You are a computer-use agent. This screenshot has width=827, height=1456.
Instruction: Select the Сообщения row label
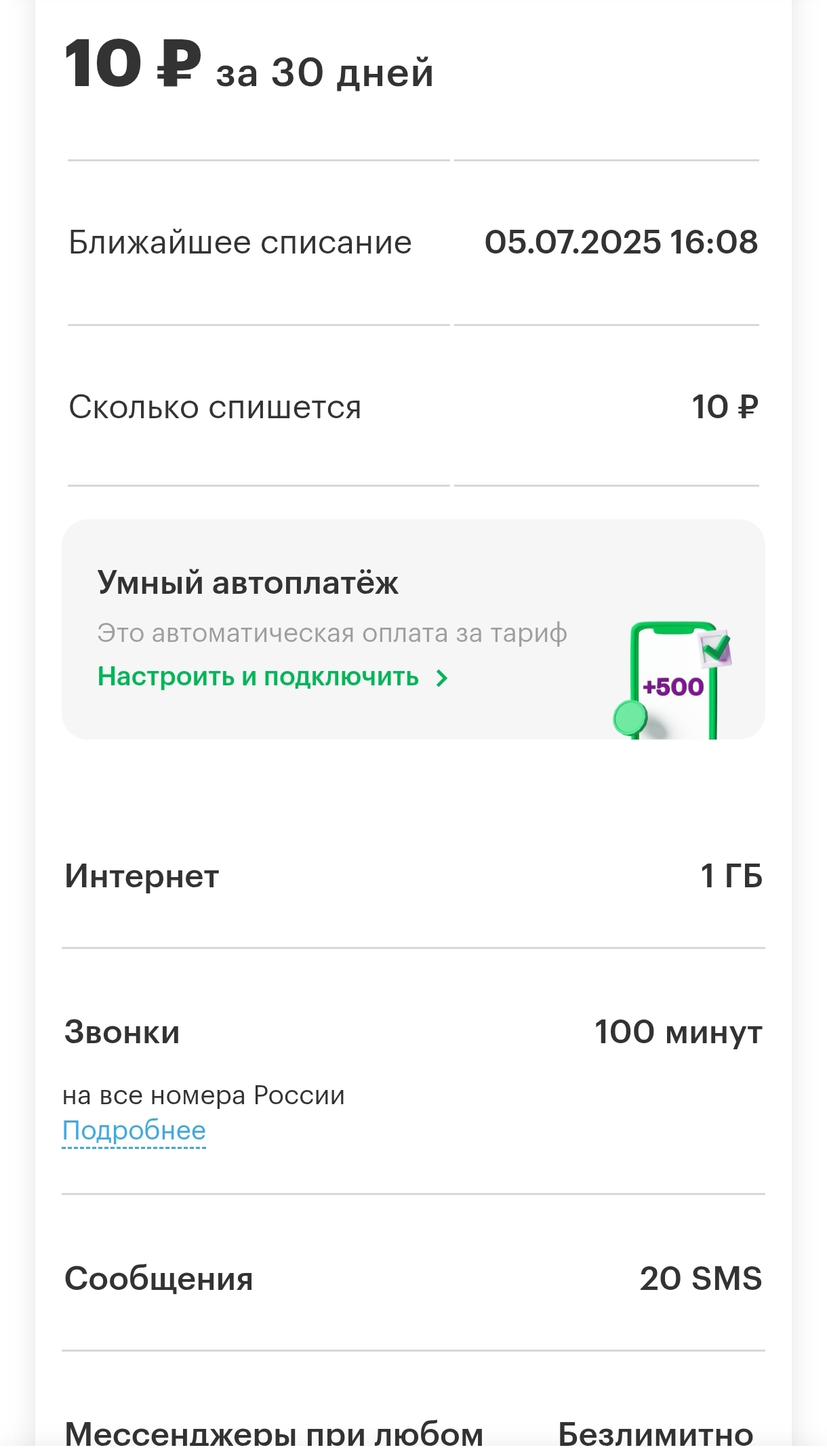(x=159, y=1279)
